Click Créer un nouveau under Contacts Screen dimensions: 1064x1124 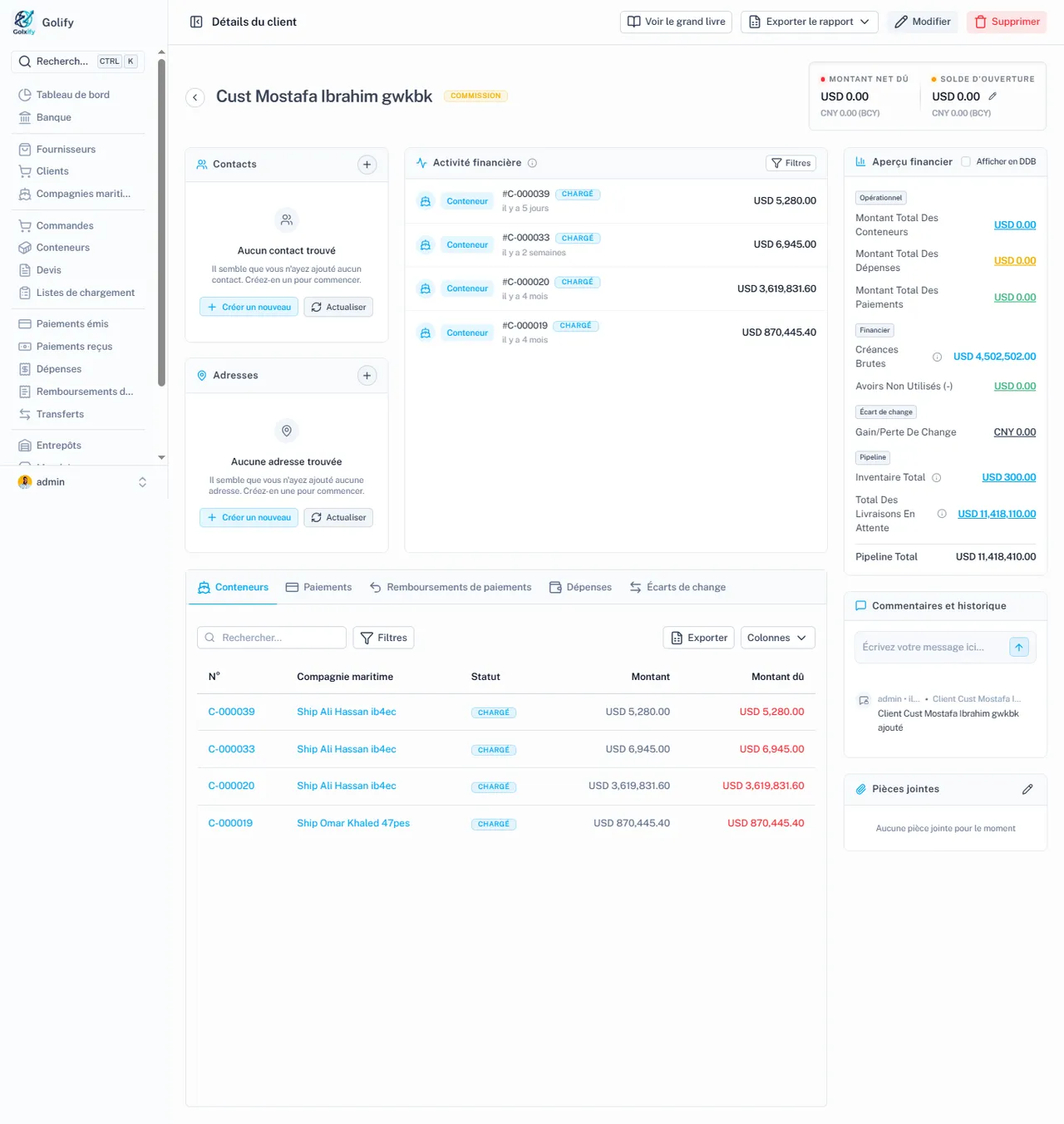(x=249, y=307)
